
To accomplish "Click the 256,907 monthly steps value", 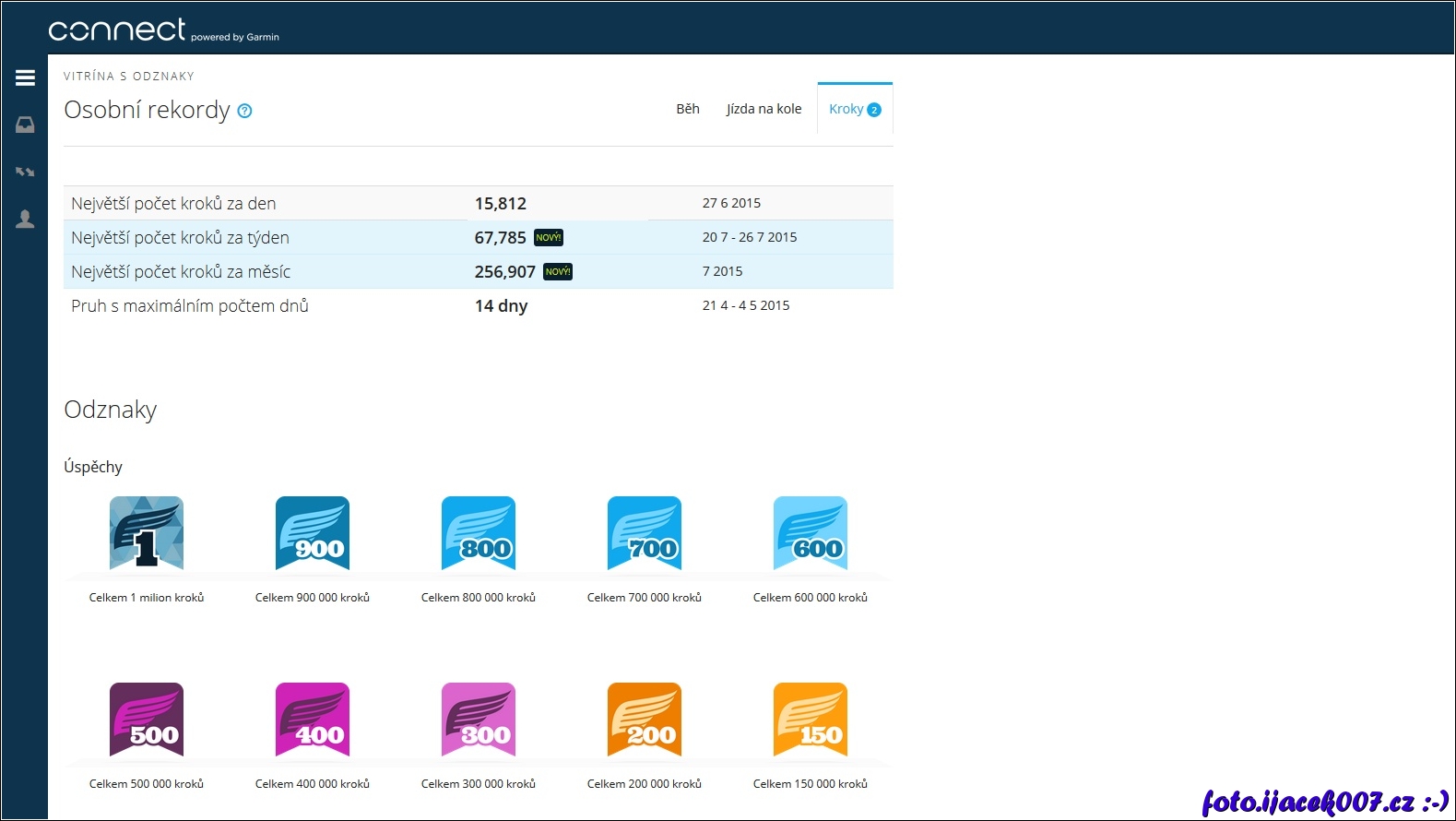I will point(504,272).
